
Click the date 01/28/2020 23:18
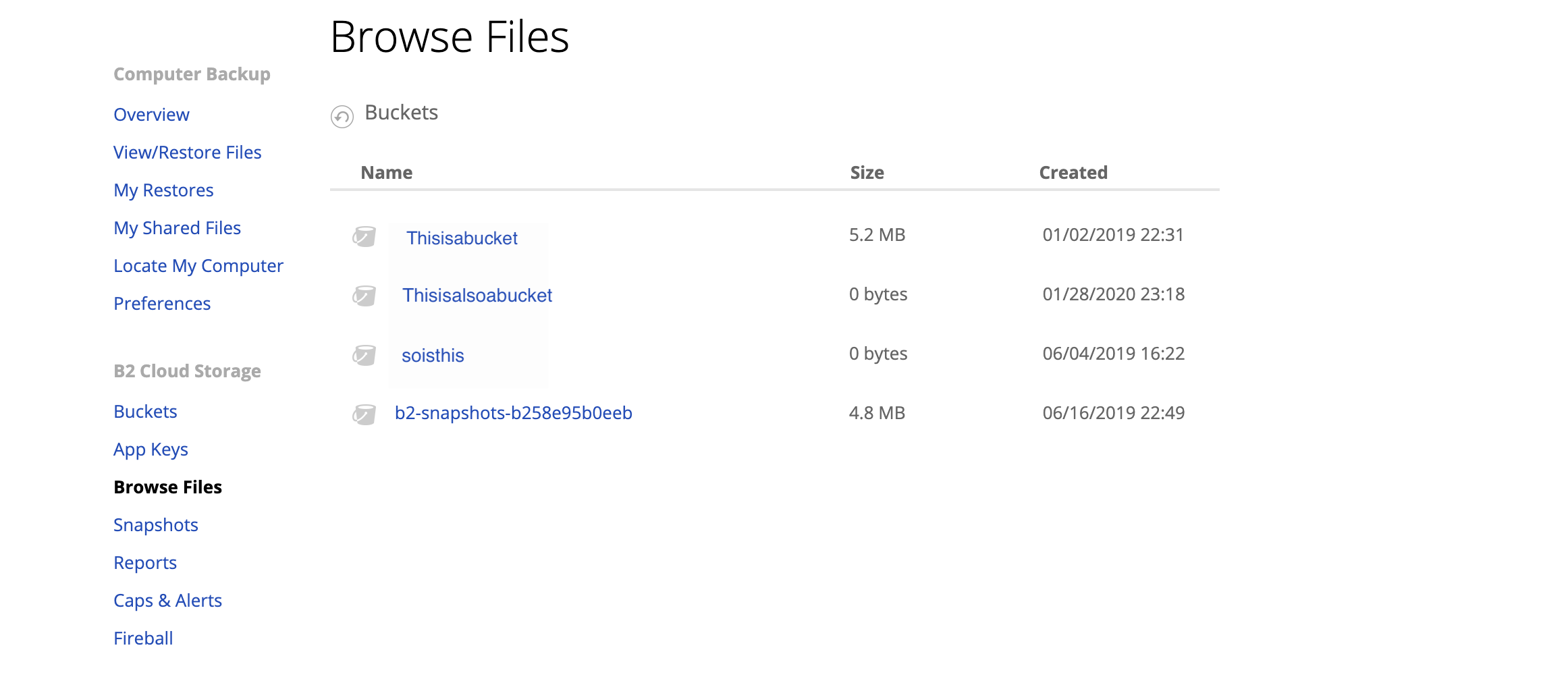click(x=1113, y=294)
